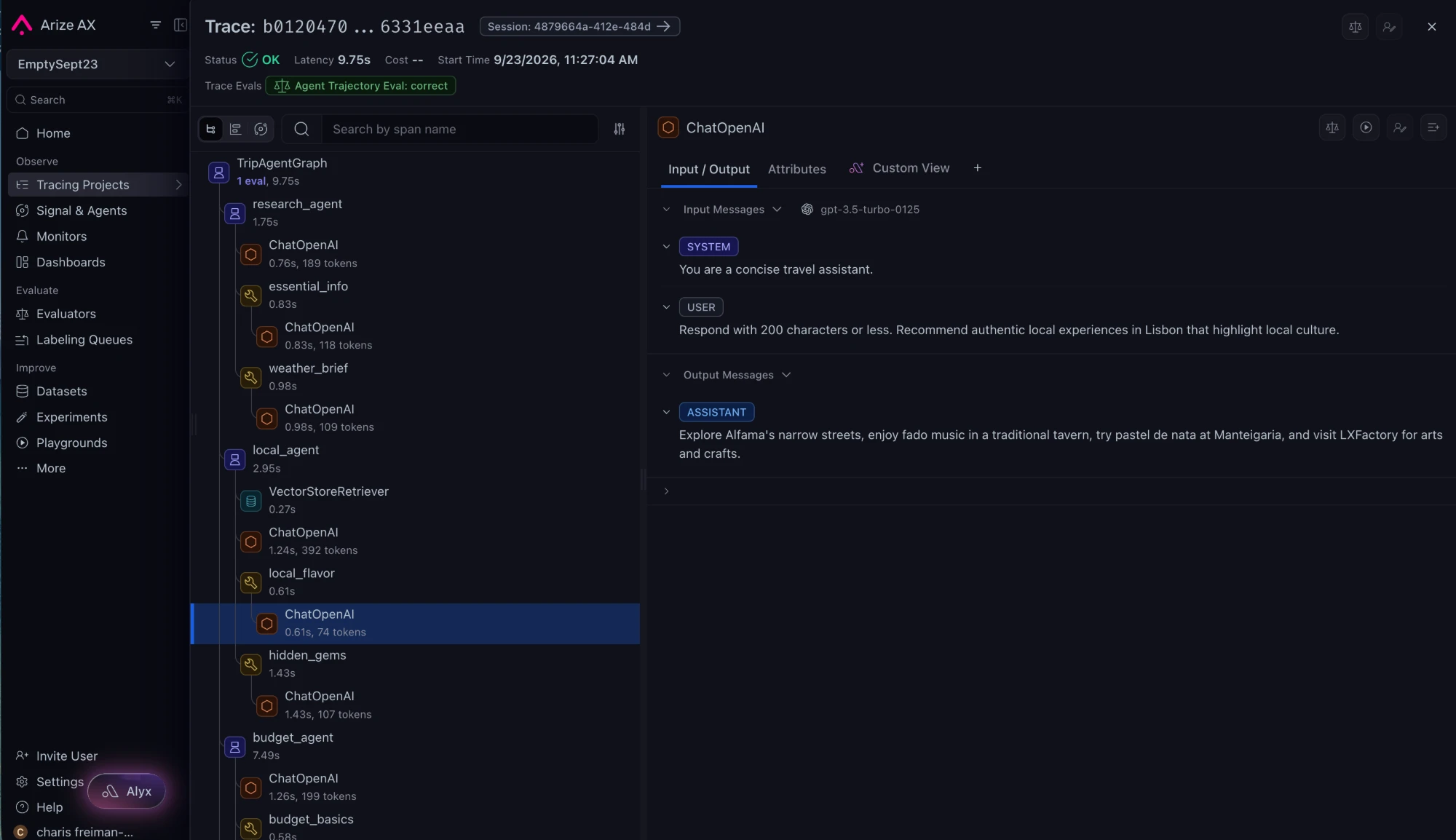Open Experiments page

click(71, 417)
